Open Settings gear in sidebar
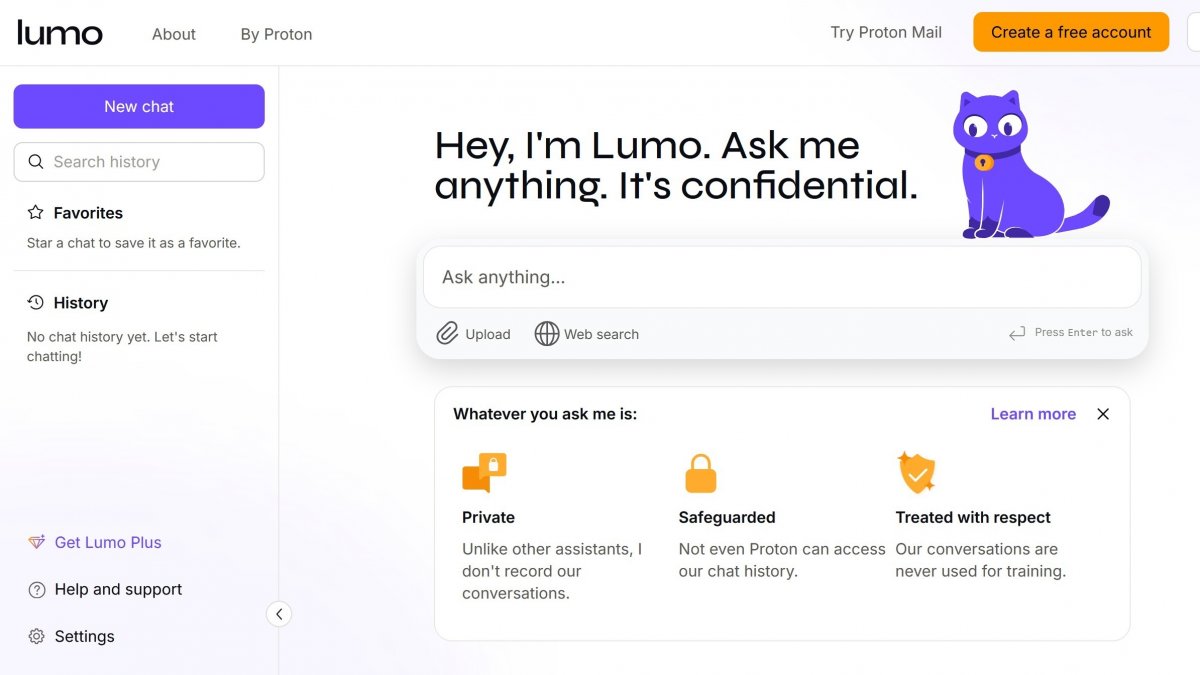 [37, 637]
